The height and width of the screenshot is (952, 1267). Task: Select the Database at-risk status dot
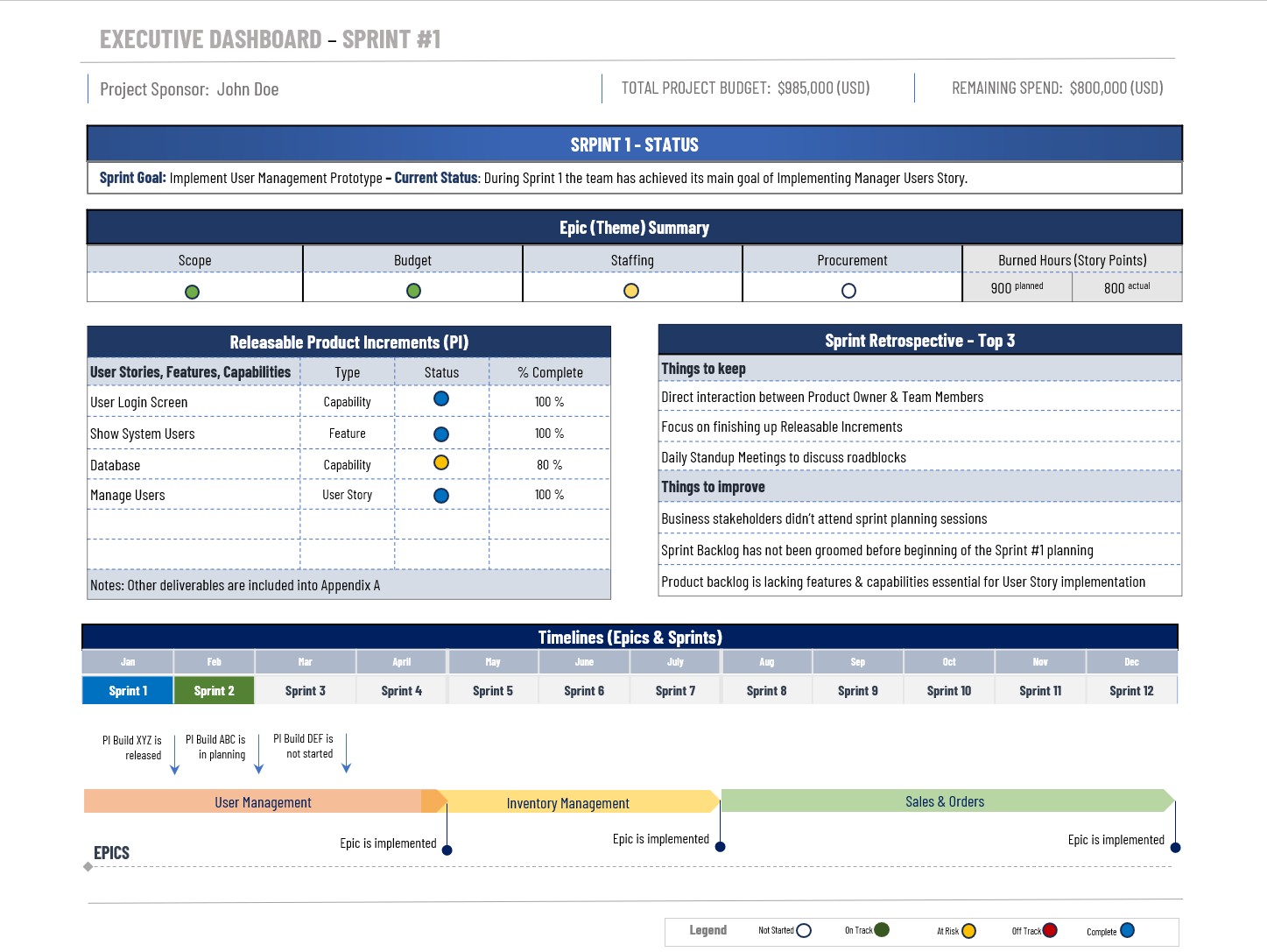441,462
